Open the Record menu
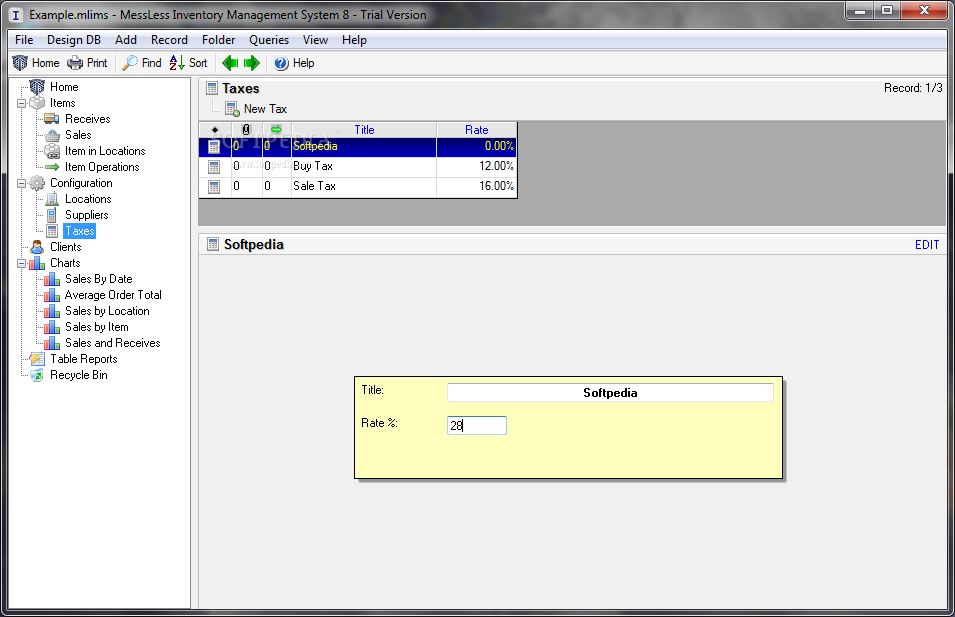The height and width of the screenshot is (617, 955). 169,40
